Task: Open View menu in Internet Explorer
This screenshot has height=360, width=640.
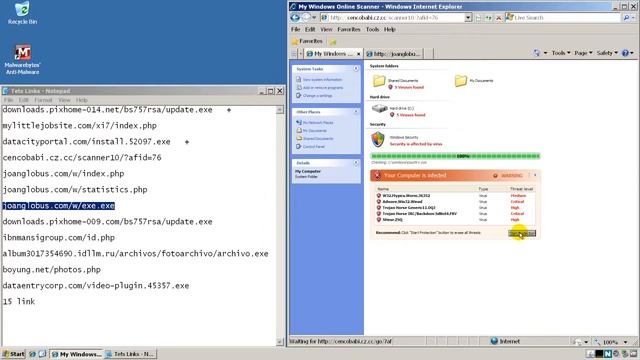Action: 326,29
